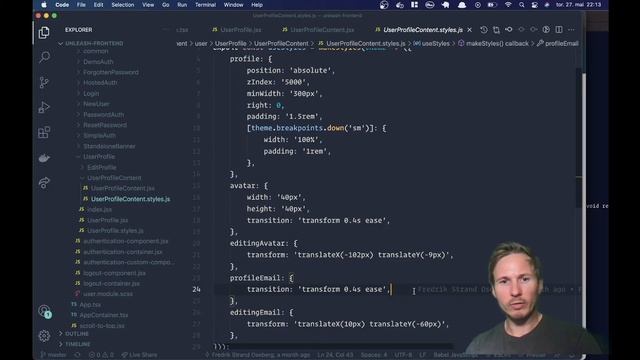
Task: Switch to the UserProfile.jsx tab
Action: coord(237,30)
